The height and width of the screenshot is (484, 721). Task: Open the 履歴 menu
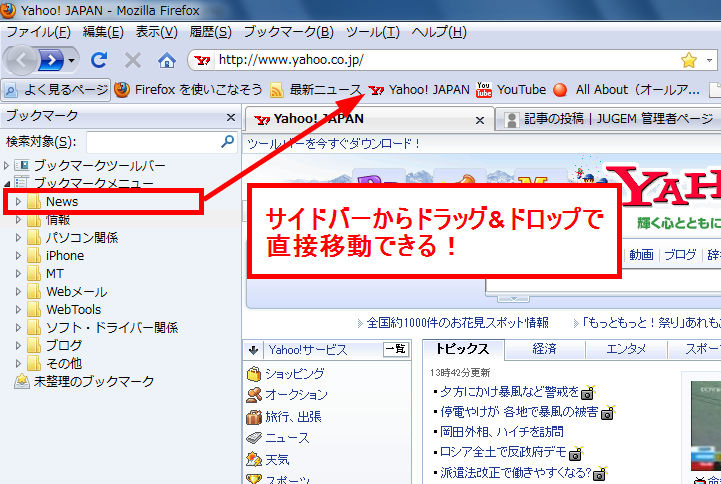pyautogui.click(x=211, y=32)
